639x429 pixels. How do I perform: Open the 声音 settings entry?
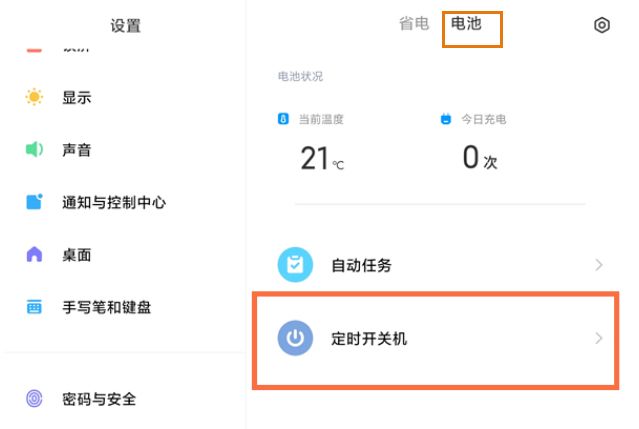click(x=77, y=150)
